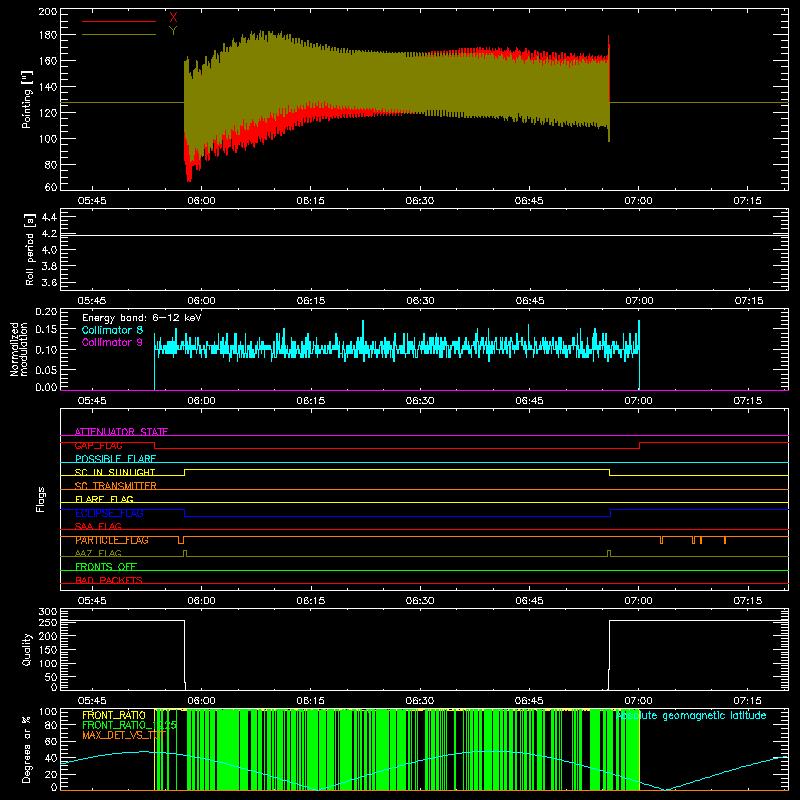Select the yellow FRONT_RATIO legend entry

pyautogui.click(x=114, y=715)
